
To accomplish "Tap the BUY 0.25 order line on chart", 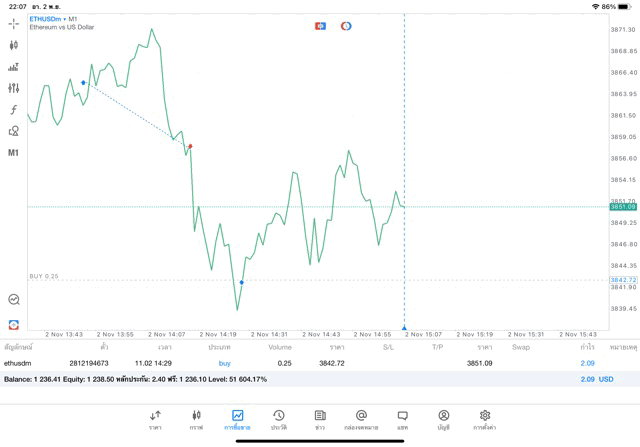I will pyautogui.click(x=44, y=276).
